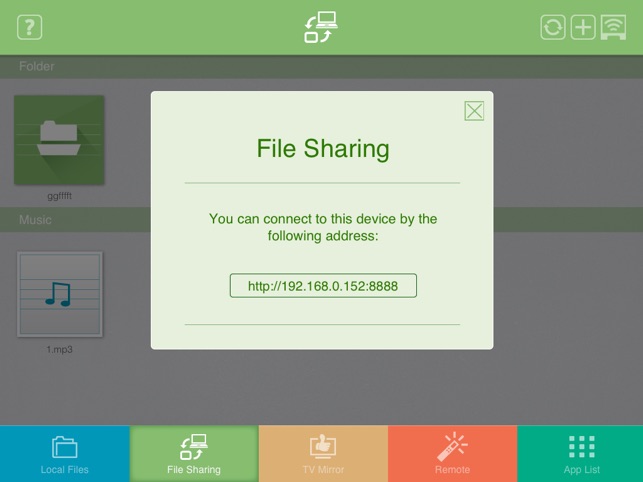Screen dimensions: 643x482
Task: Switch to the Local Files tab
Action: [65, 454]
